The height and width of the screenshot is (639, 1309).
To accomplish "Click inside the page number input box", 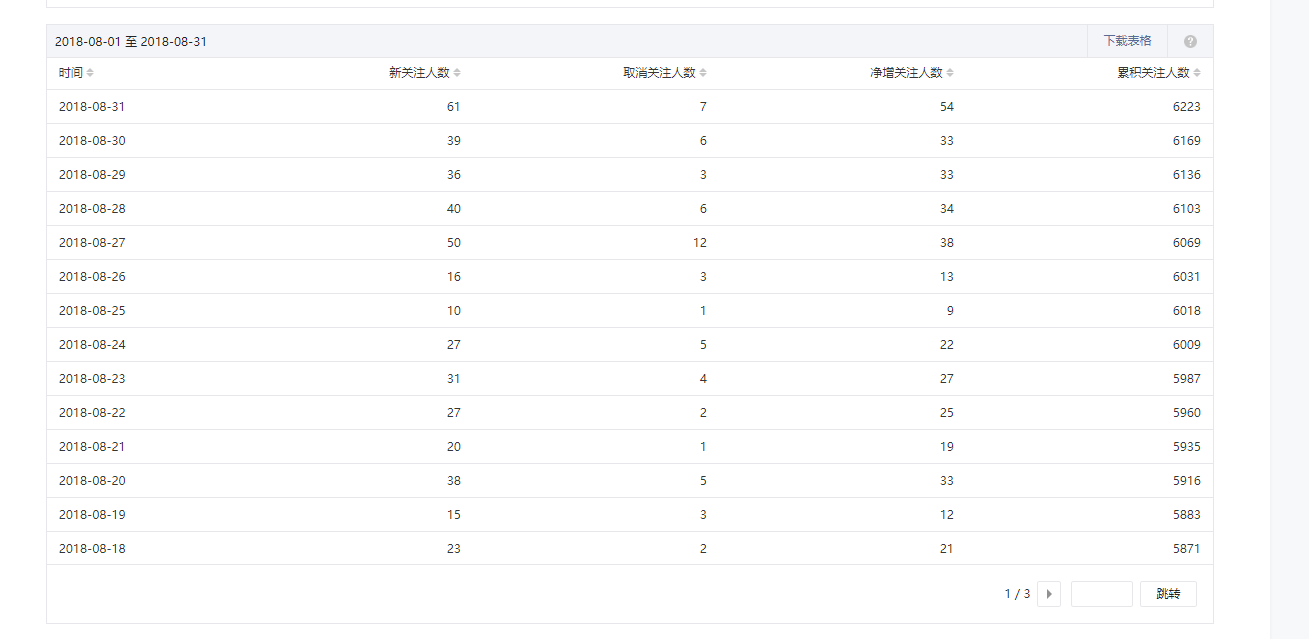I will 1101,593.
